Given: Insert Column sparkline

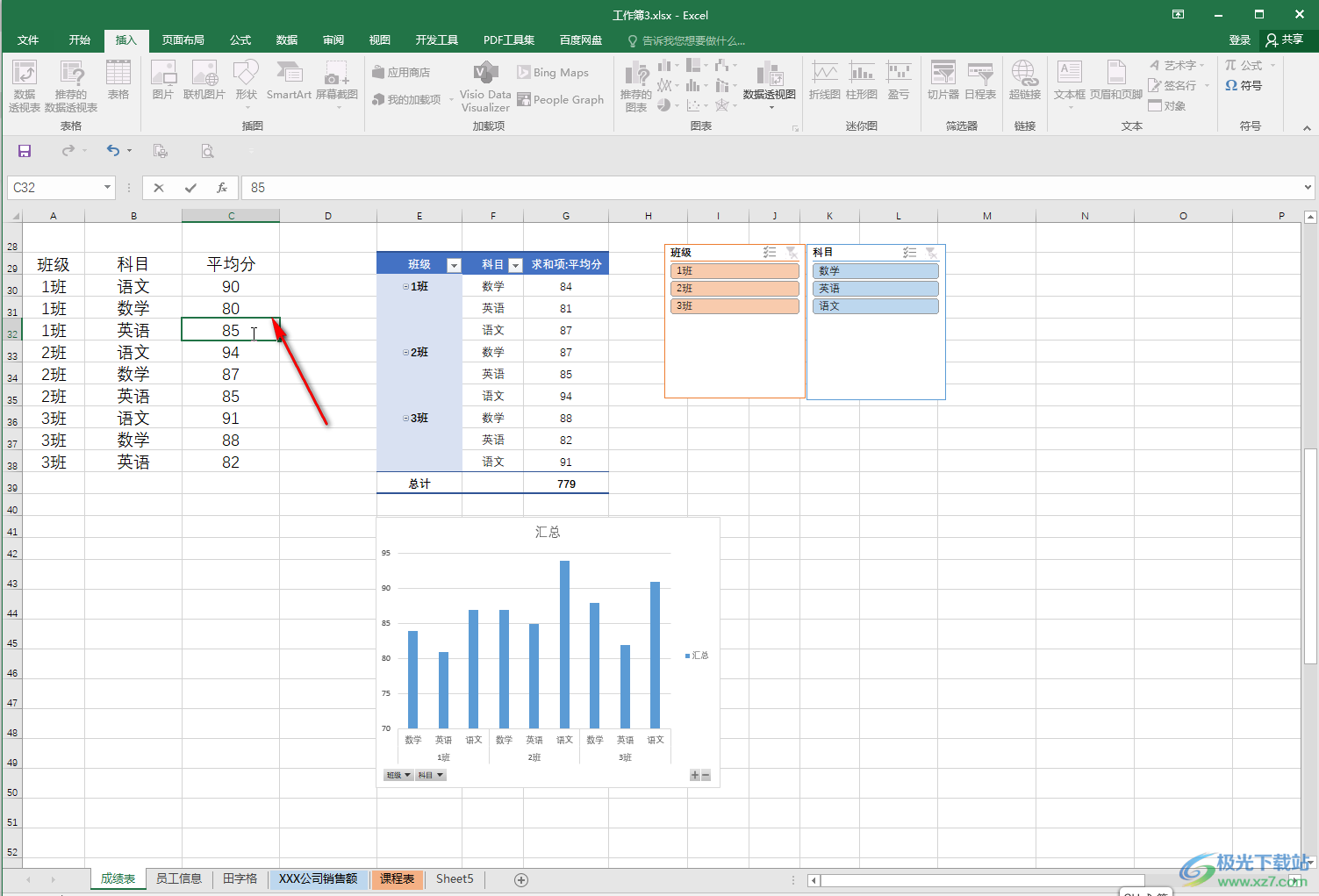Looking at the screenshot, I should [x=862, y=80].
